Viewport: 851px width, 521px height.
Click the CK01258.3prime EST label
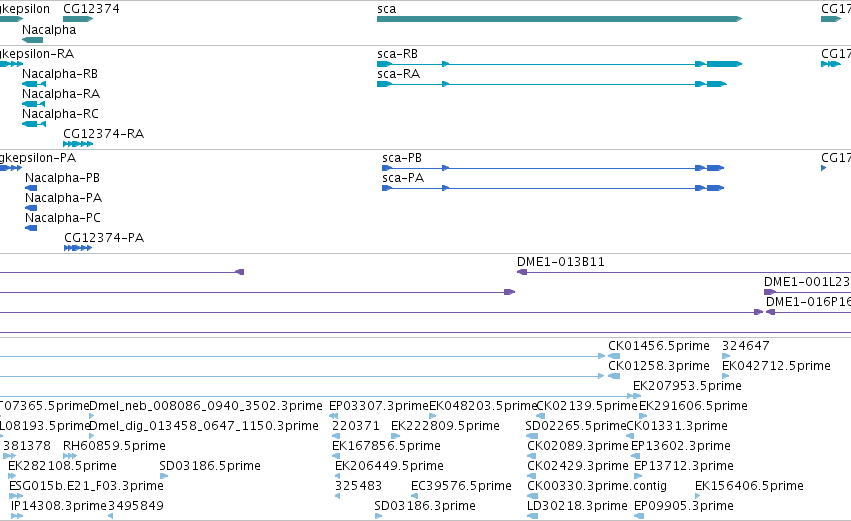point(658,366)
